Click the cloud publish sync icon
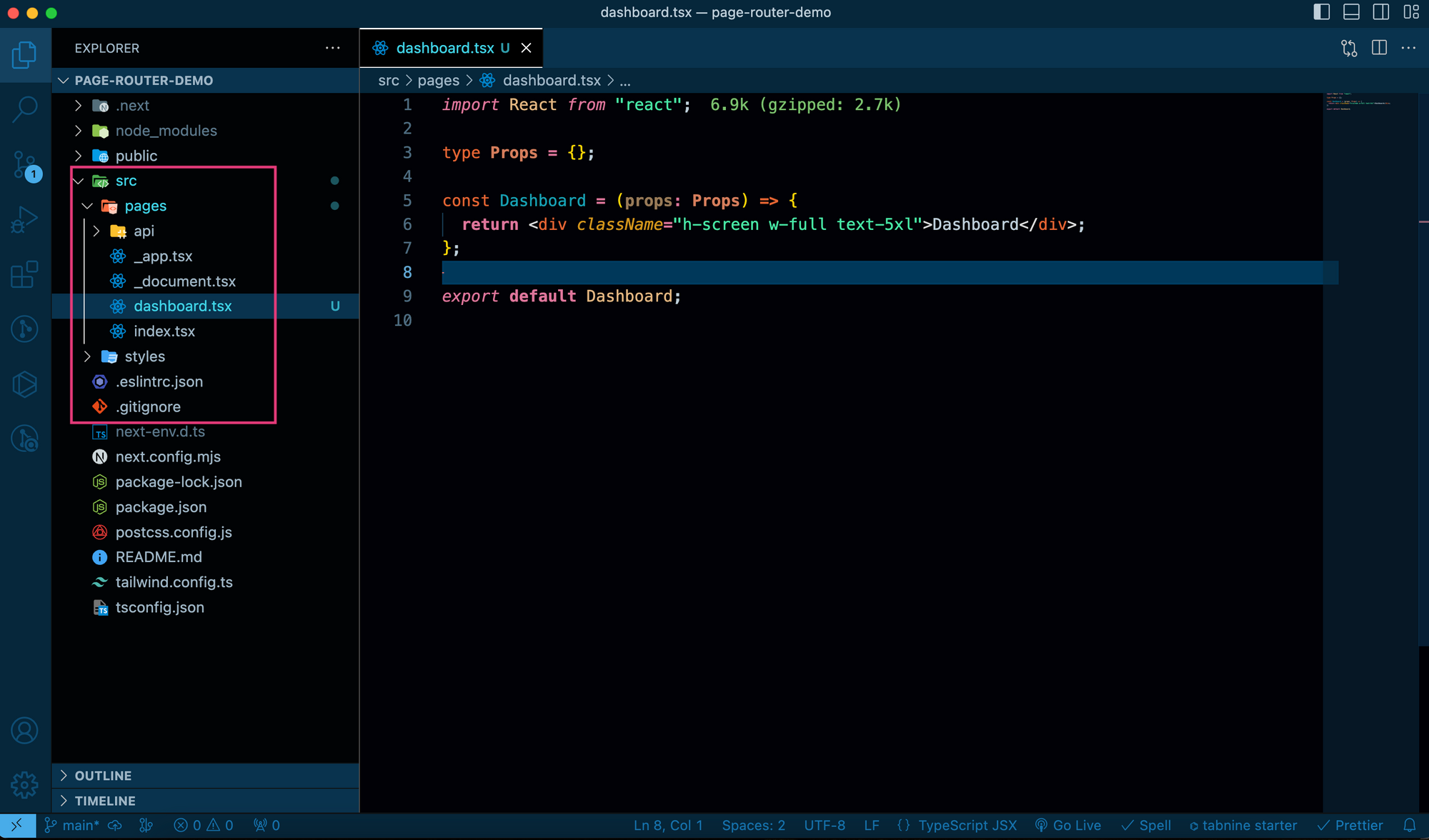Viewport: 1429px width, 840px height. click(115, 825)
